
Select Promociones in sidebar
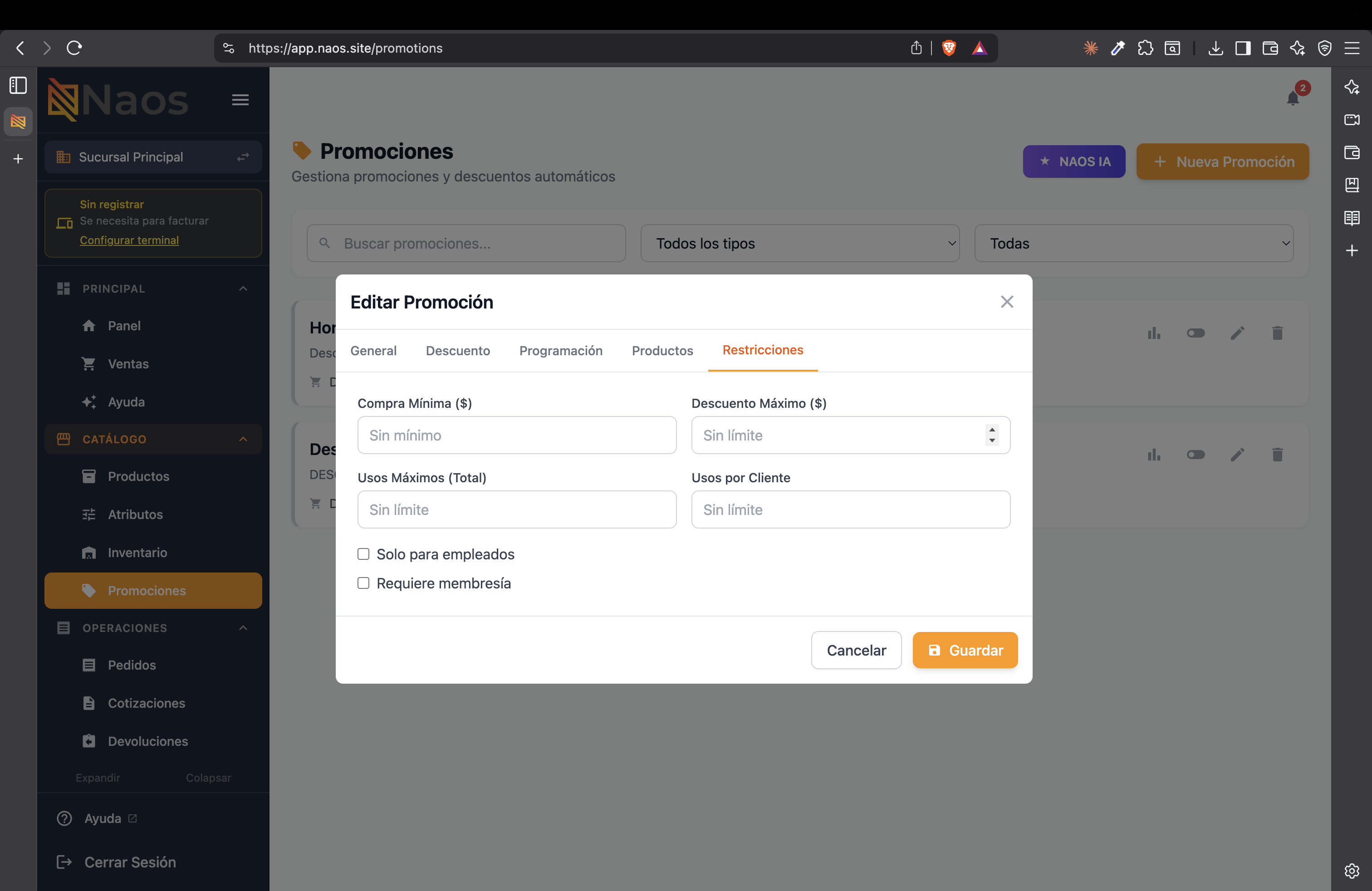[153, 591]
